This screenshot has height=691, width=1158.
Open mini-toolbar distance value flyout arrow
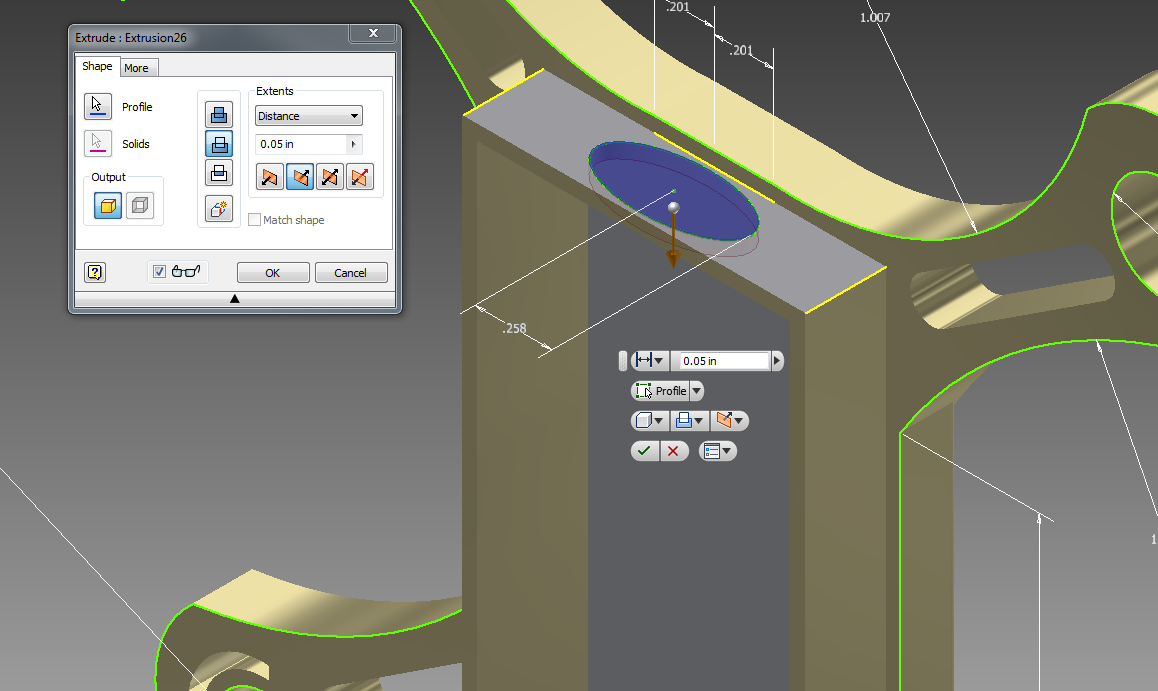coord(776,361)
